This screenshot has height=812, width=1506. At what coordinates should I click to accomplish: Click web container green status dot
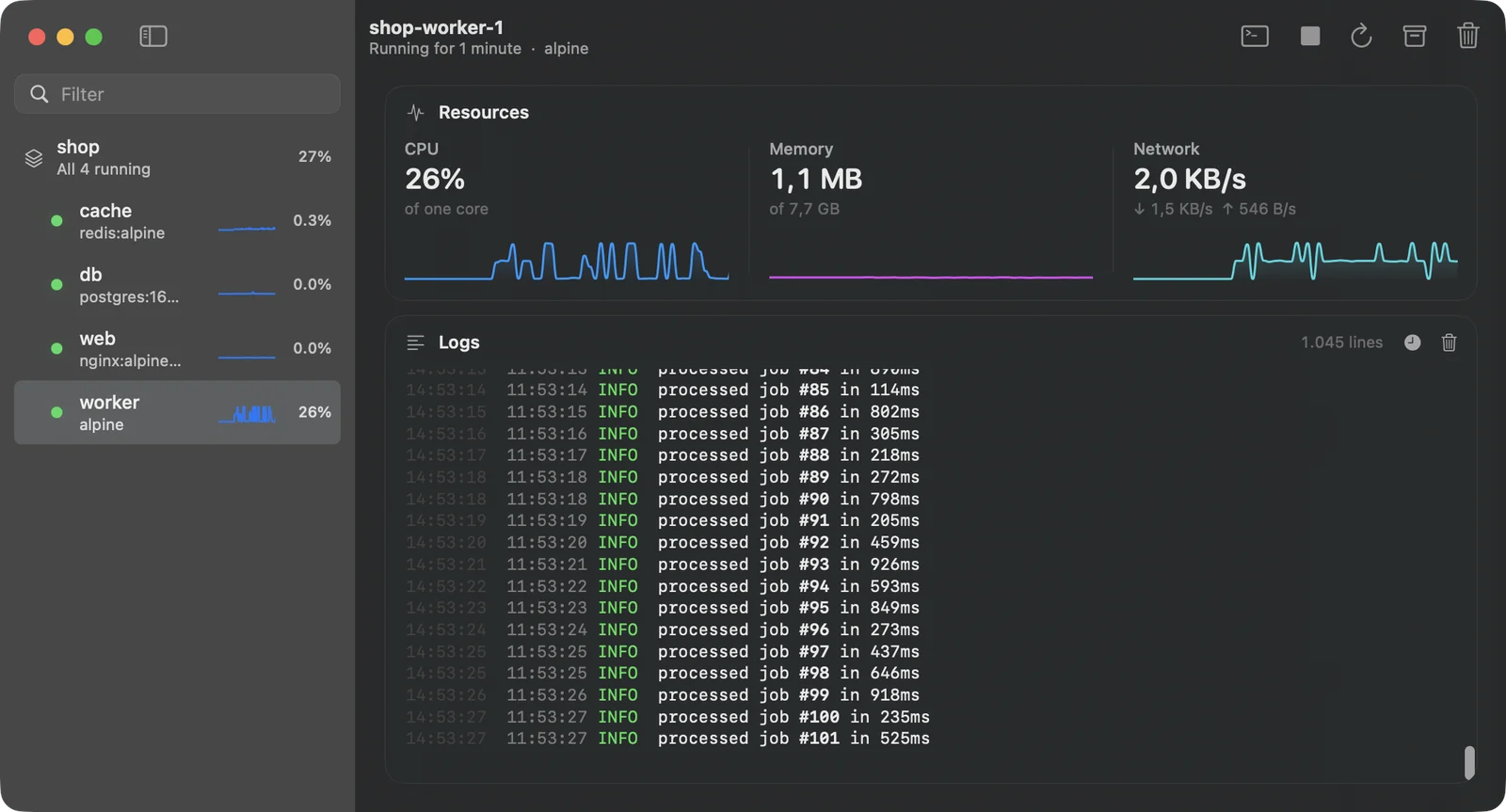click(x=56, y=348)
